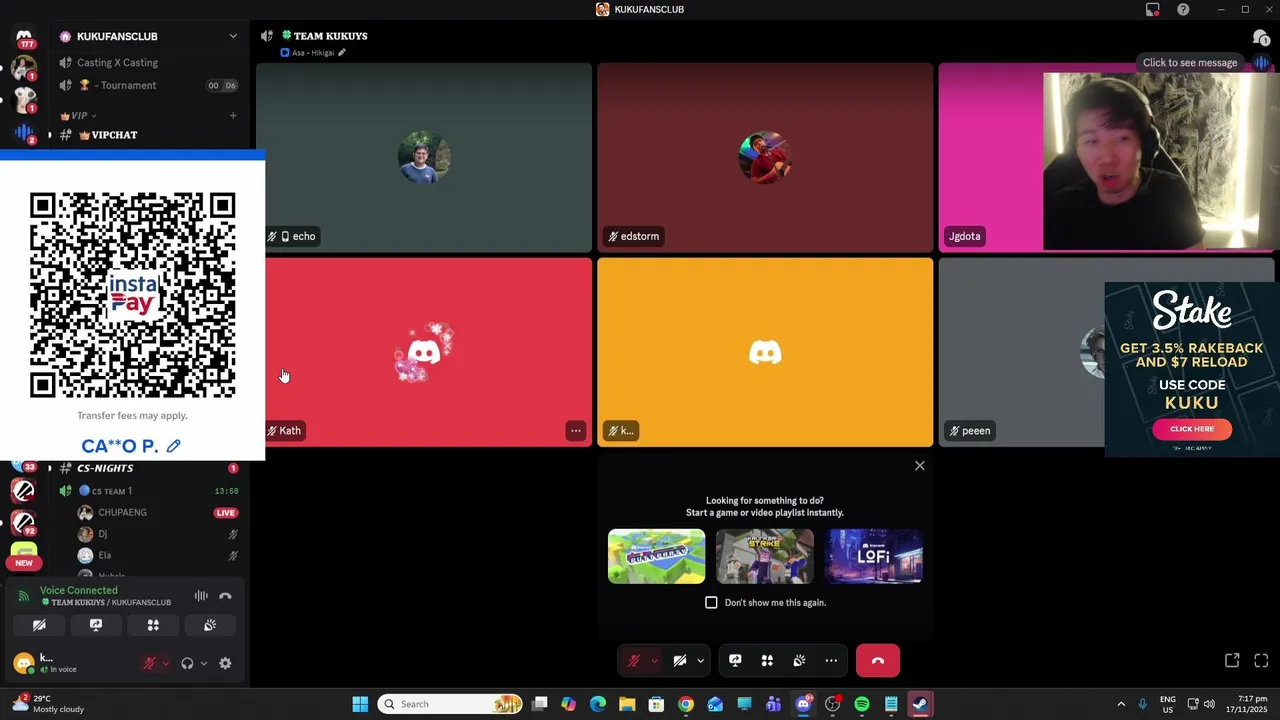
Task: Expand KUKUFANSCLUB server menu
Action: coord(233,36)
